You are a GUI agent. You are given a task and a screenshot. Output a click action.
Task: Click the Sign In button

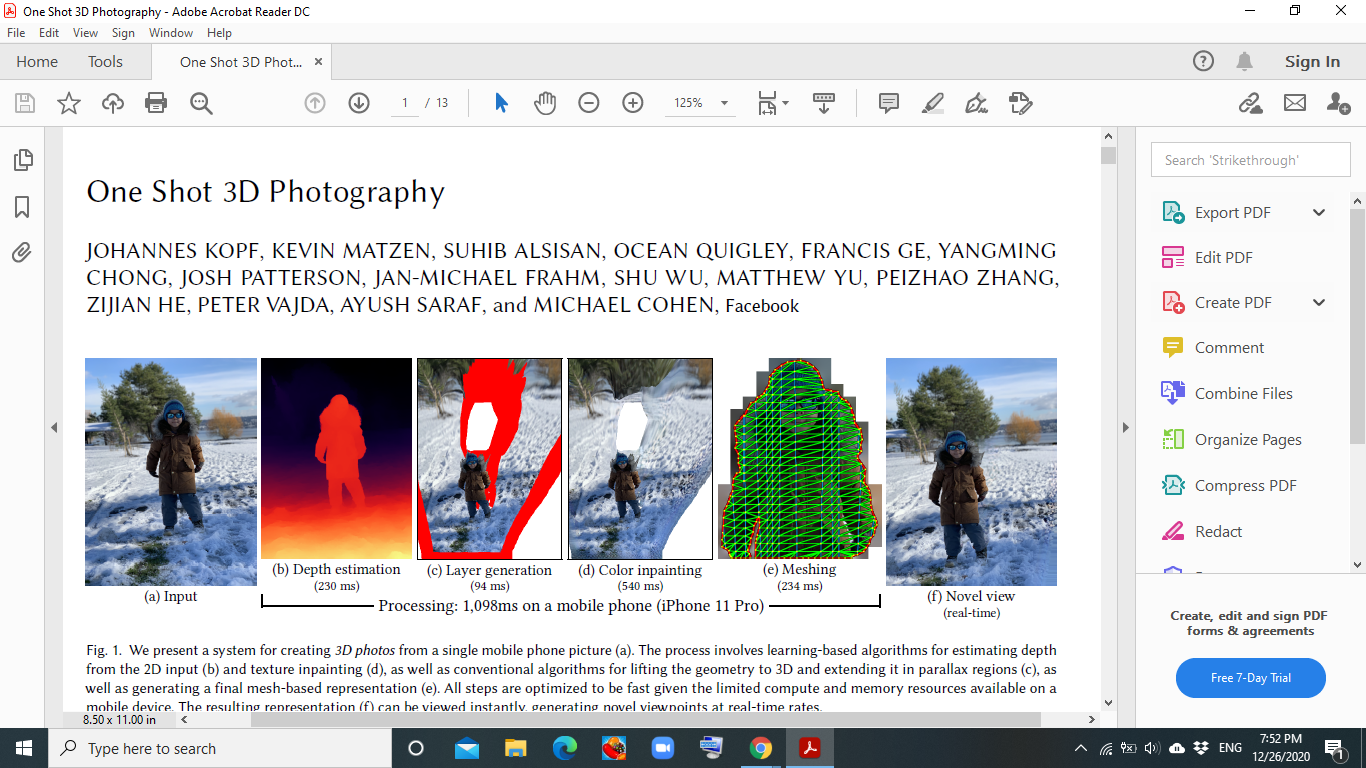1312,61
